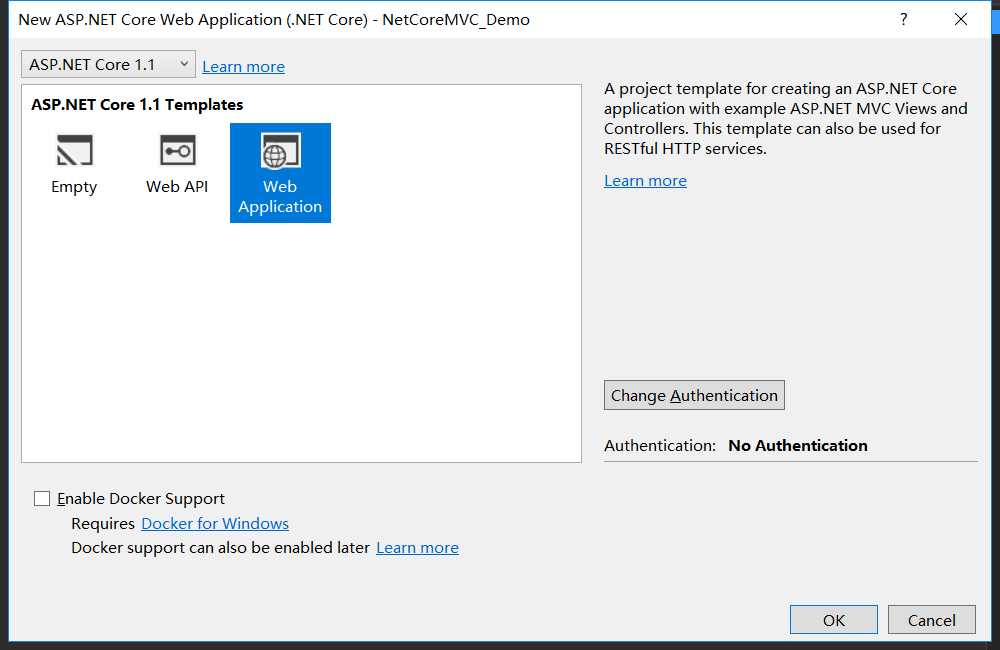Select the Web API template icon
Image resolution: width=1000 pixels, height=650 pixels.
click(x=177, y=151)
